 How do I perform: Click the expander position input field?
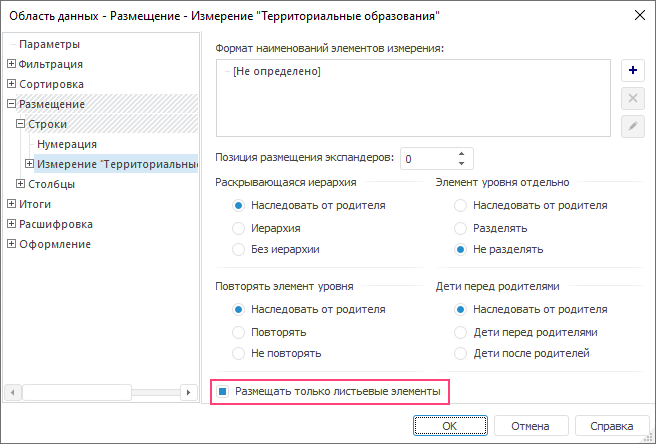tap(427, 158)
